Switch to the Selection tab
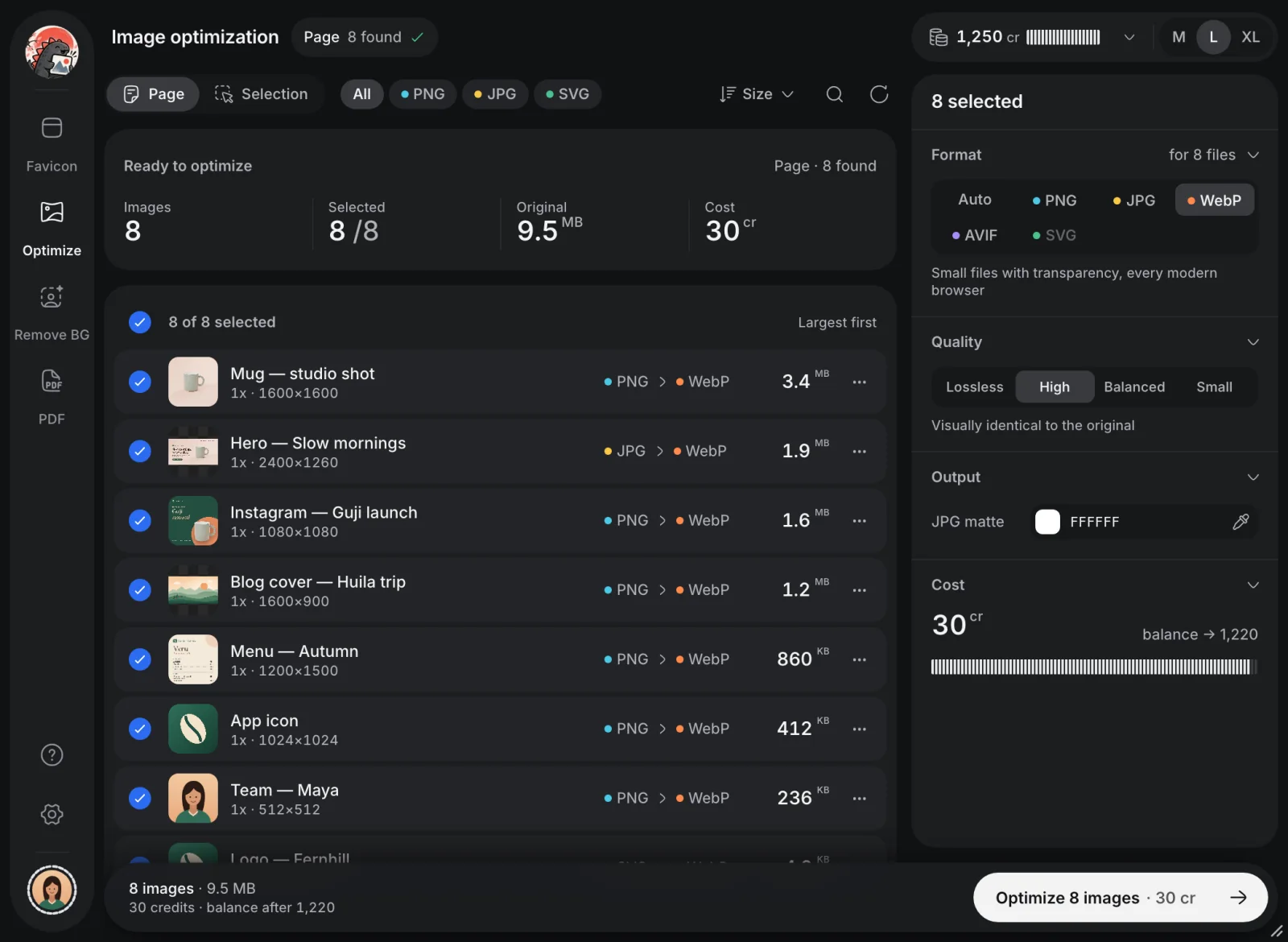1288x942 pixels. 262,94
